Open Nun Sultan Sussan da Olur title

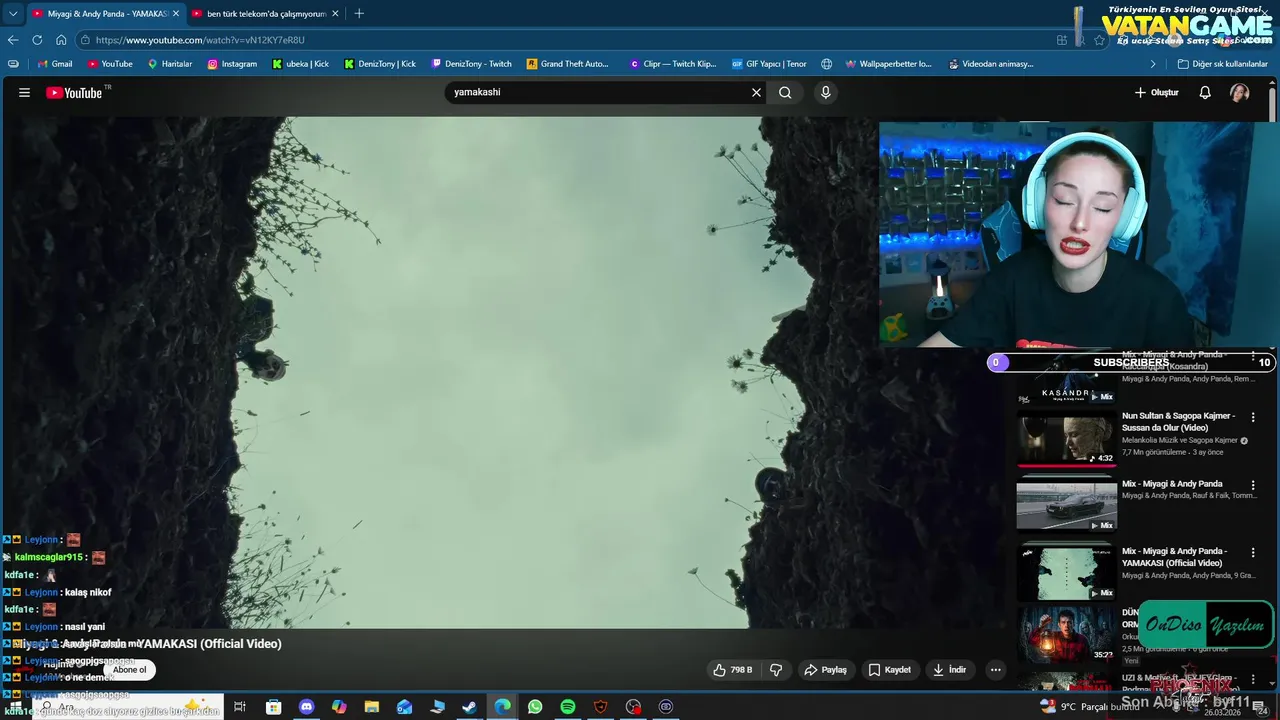tap(1179, 421)
